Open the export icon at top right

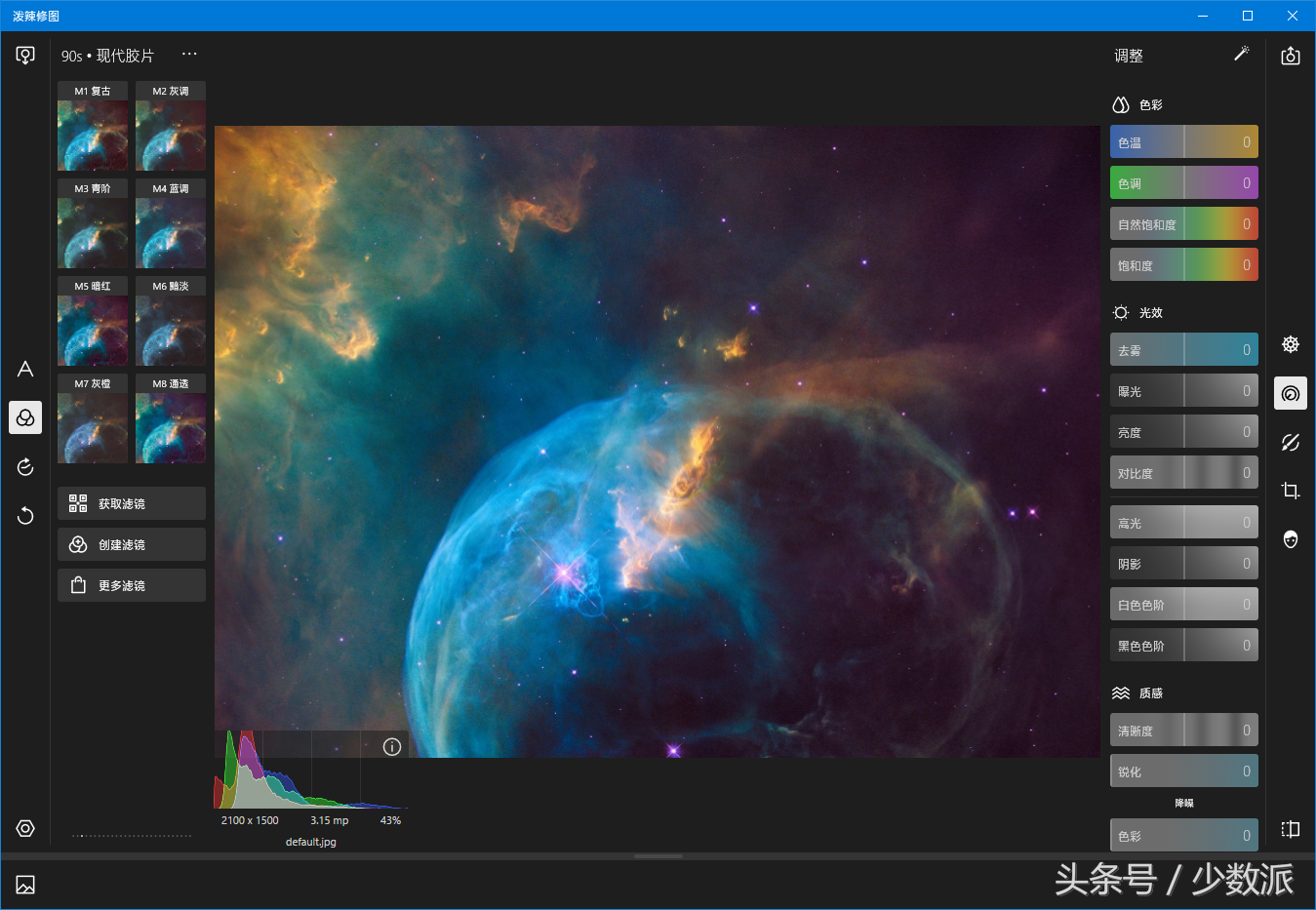1290,56
